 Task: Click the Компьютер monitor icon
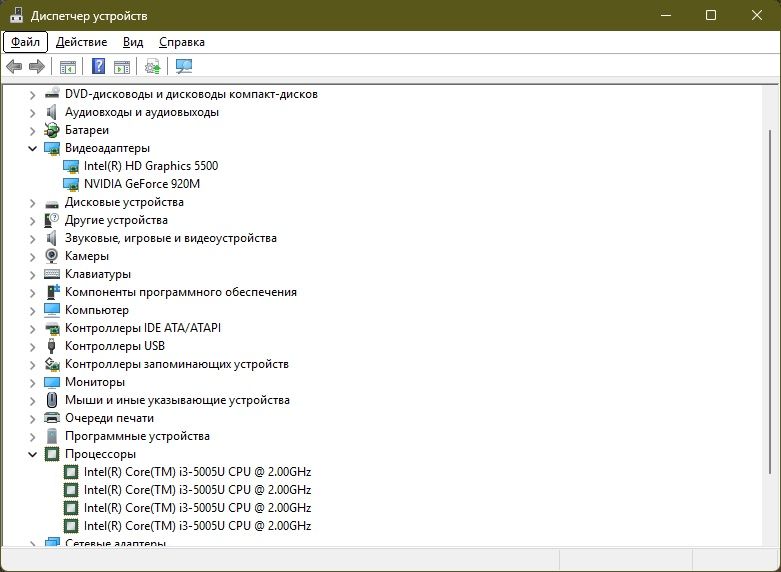52,310
